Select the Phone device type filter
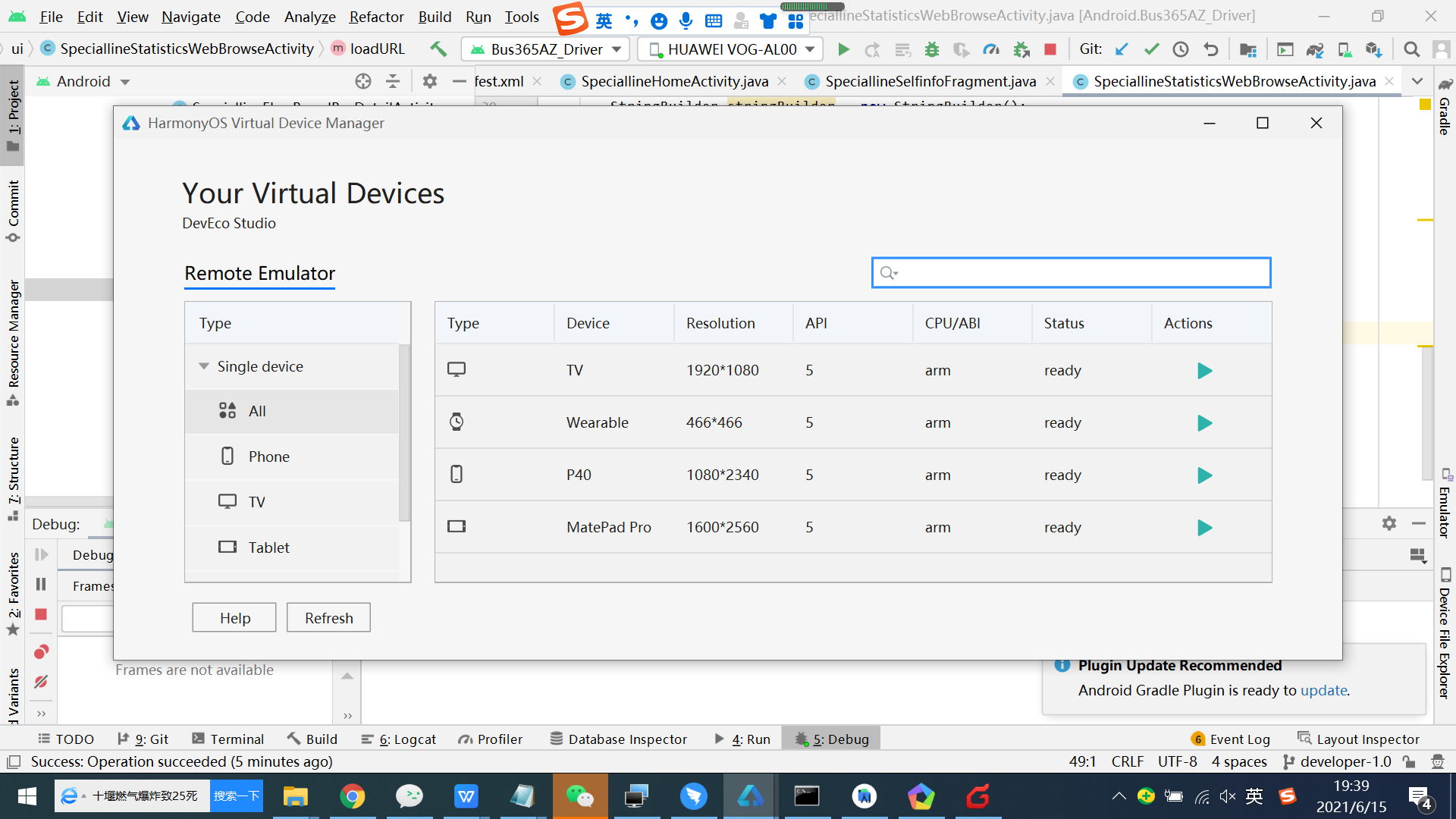Image resolution: width=1456 pixels, height=819 pixels. click(x=268, y=457)
